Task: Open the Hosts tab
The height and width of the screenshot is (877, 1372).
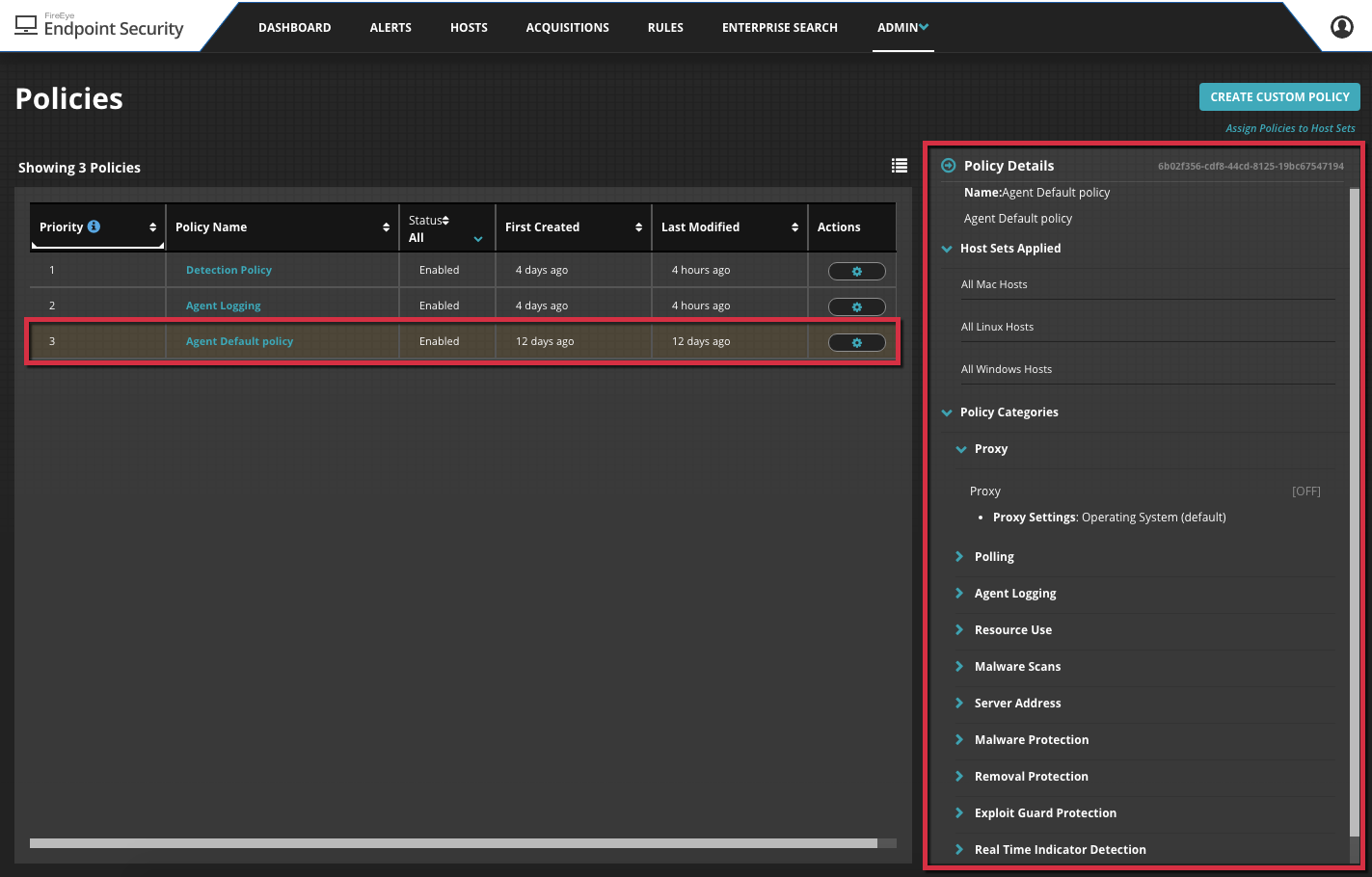Action: point(469,28)
